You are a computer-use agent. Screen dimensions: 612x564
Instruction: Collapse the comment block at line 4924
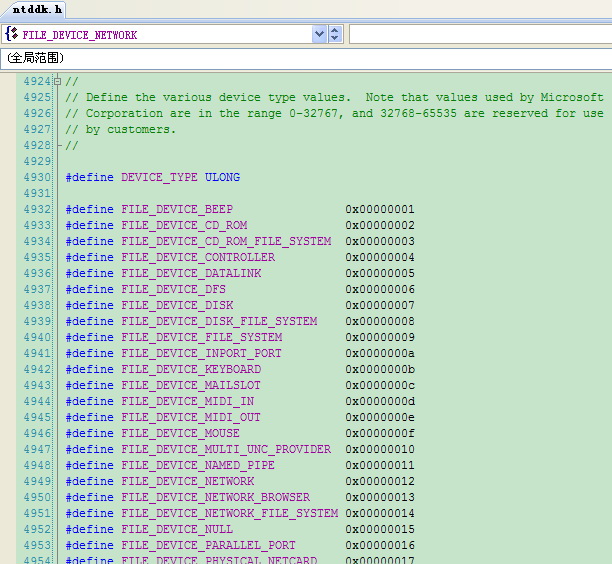coord(58,82)
